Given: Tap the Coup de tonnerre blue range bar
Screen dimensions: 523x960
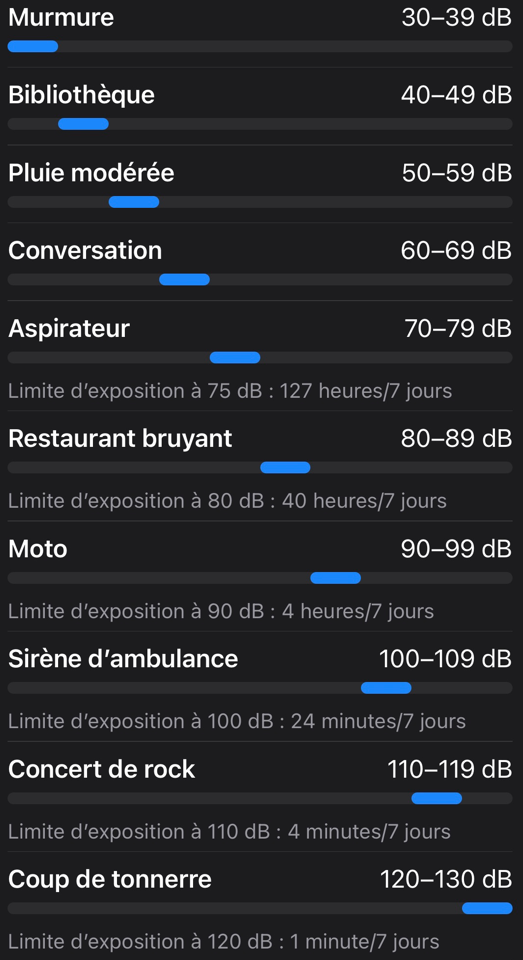Looking at the screenshot, I should point(487,908).
